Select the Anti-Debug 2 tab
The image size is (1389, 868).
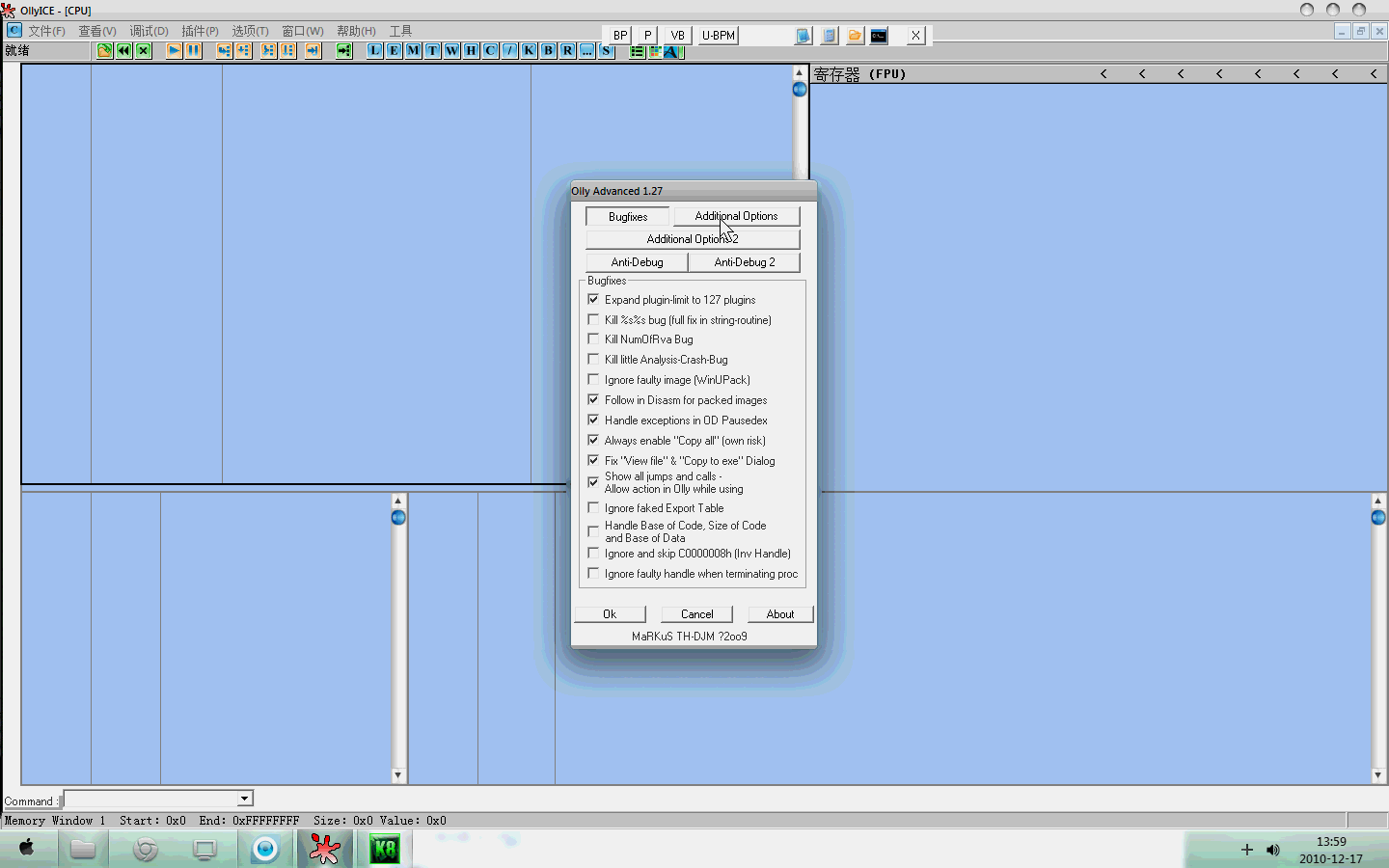[x=745, y=262]
